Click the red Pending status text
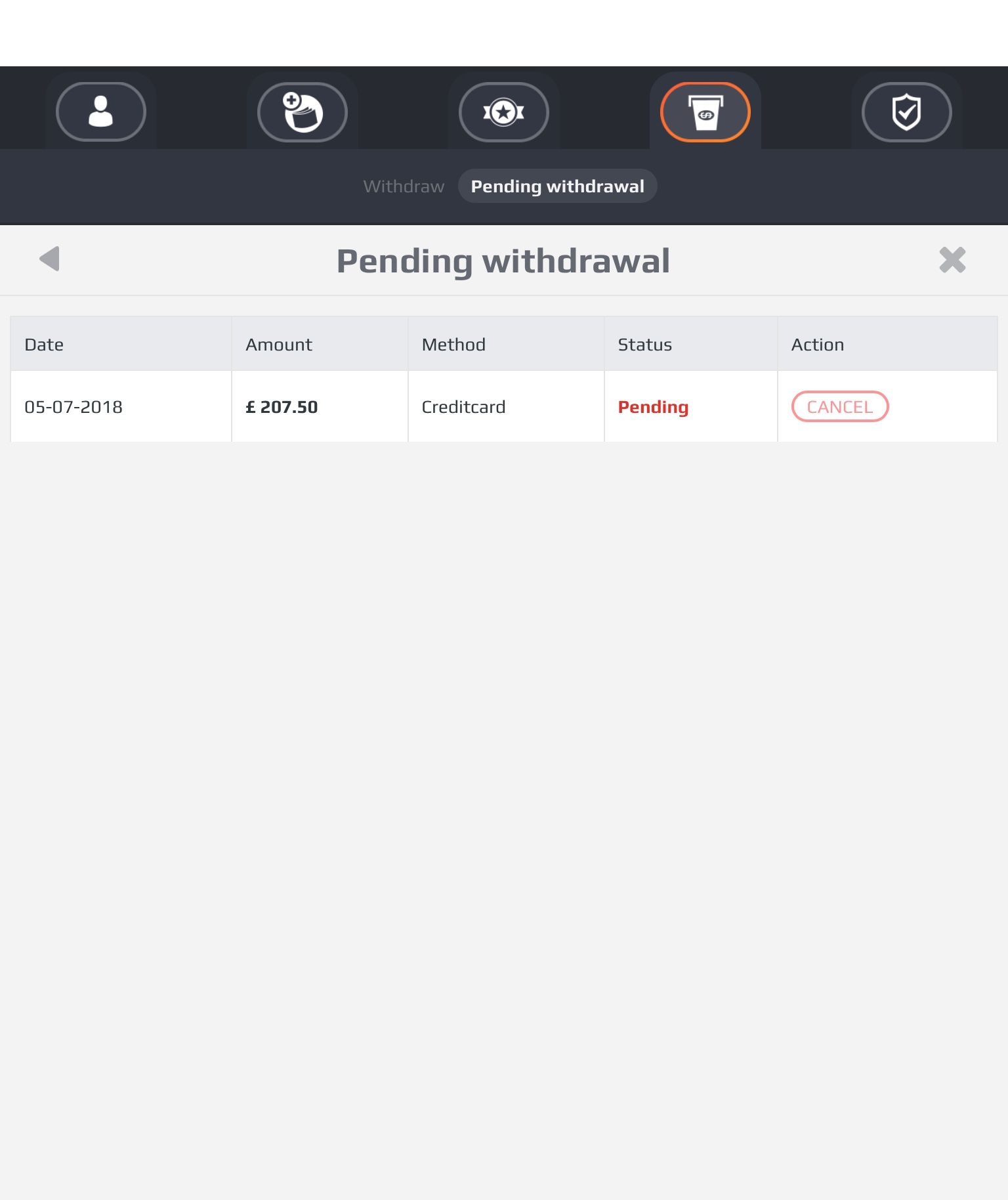1008x1200 pixels. (653, 408)
